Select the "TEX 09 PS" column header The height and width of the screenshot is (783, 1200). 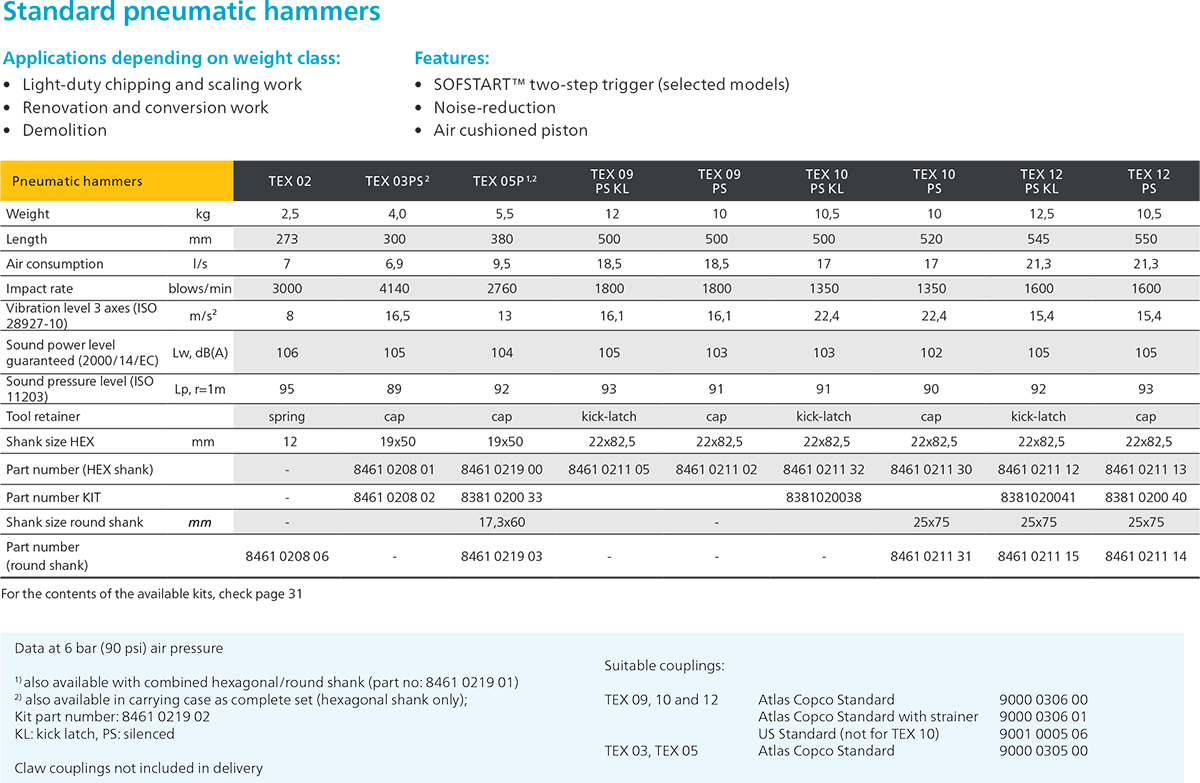(x=719, y=181)
